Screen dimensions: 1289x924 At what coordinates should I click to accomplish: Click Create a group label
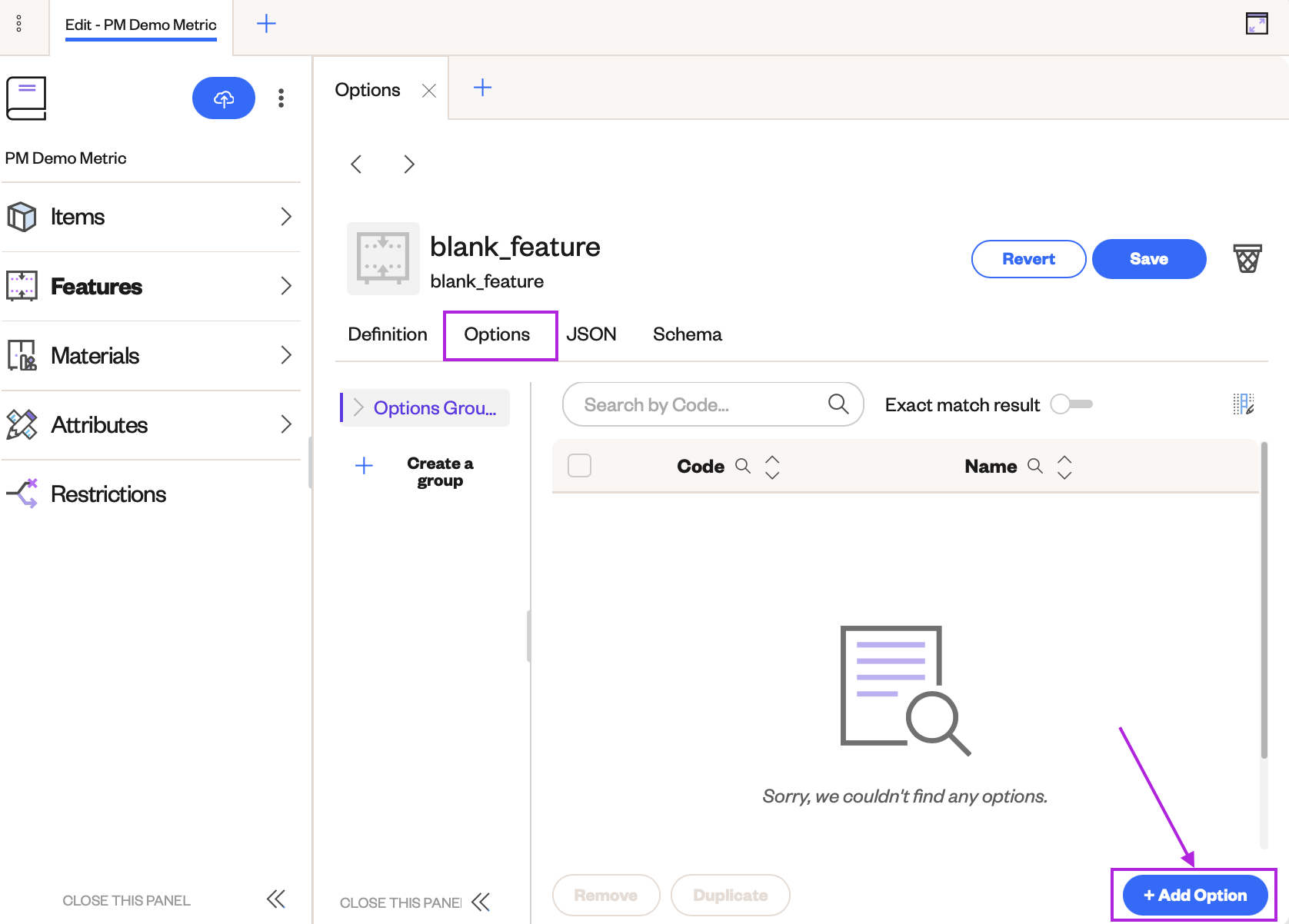(440, 472)
